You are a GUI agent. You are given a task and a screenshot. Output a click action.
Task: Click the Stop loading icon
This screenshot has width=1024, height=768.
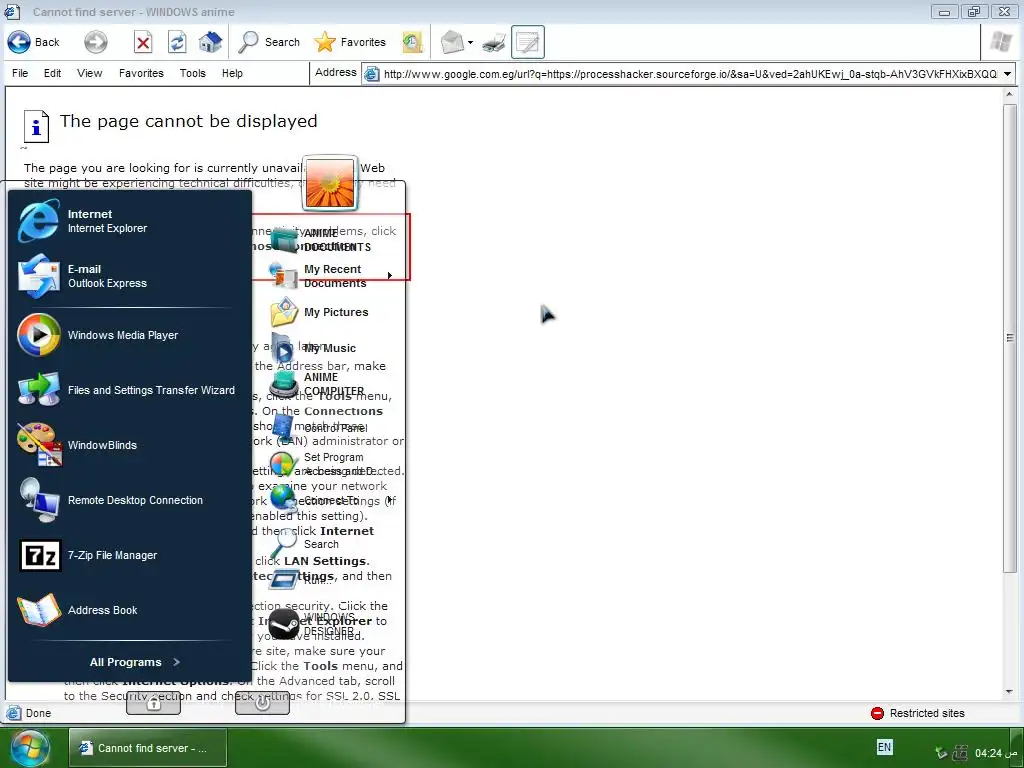[143, 42]
